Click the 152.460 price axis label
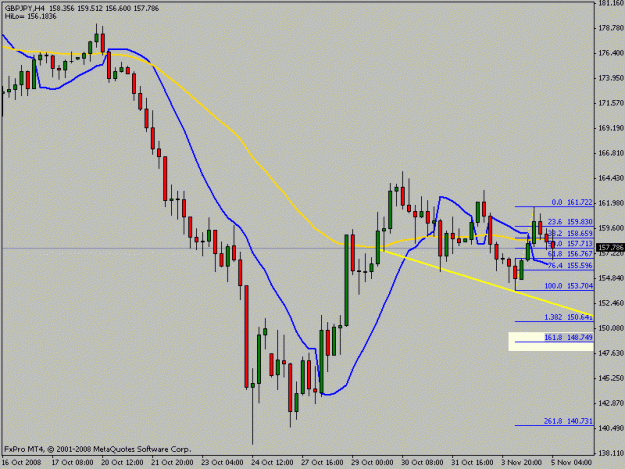625x469 pixels. tap(611, 303)
